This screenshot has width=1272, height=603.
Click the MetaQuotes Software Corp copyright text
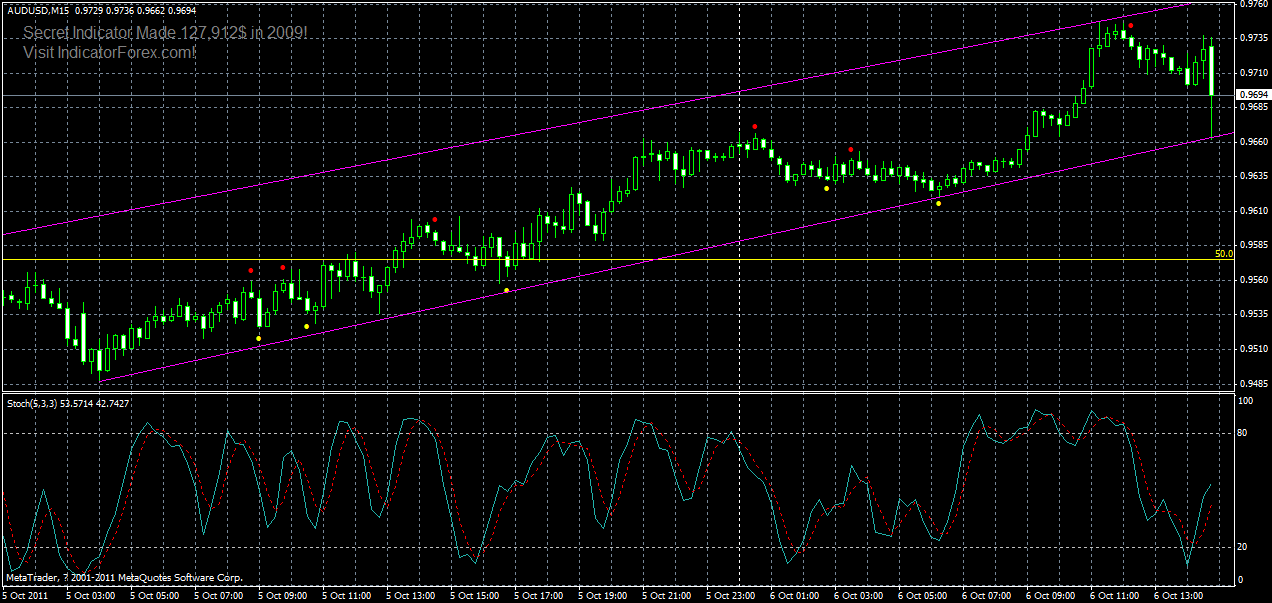point(122,576)
